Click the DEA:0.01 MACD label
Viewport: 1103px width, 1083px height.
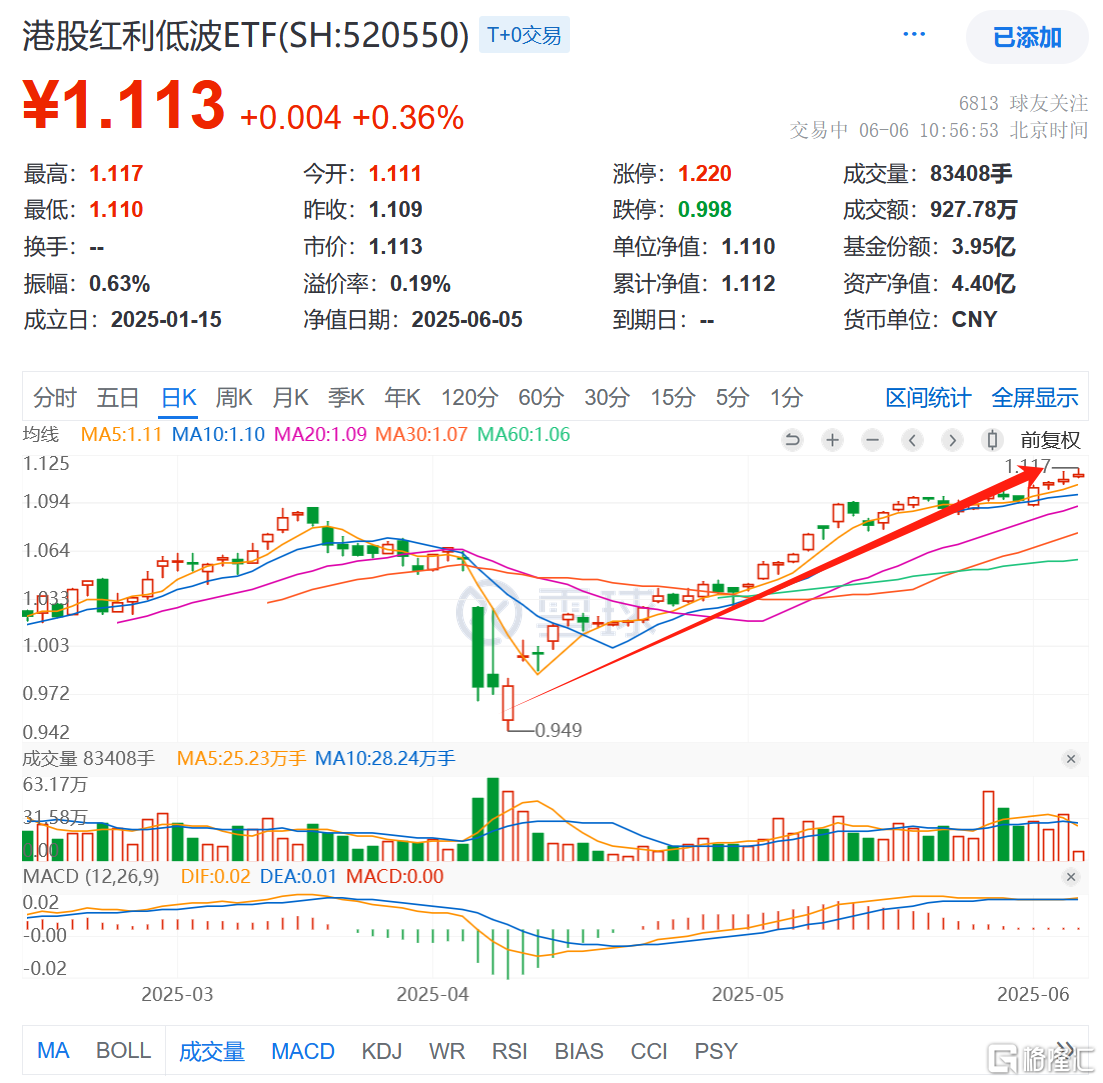click(x=298, y=877)
